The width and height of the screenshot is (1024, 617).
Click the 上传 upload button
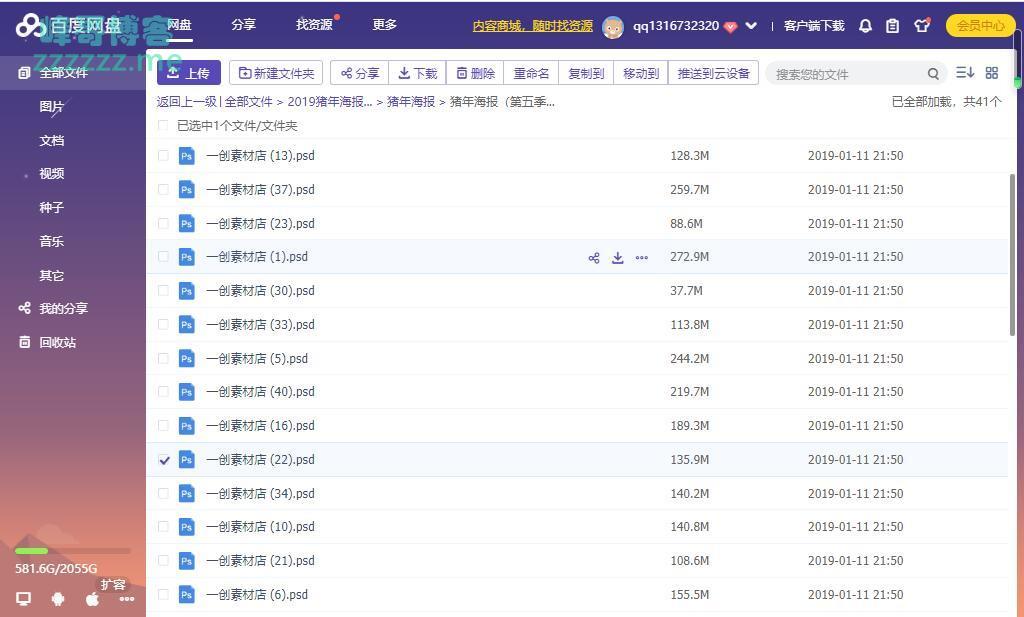(x=189, y=72)
